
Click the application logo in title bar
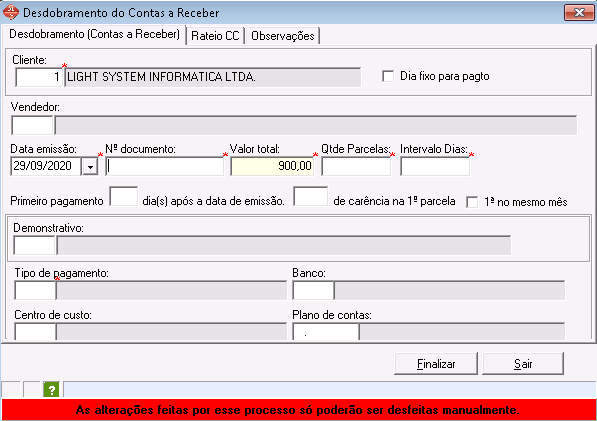(11, 12)
